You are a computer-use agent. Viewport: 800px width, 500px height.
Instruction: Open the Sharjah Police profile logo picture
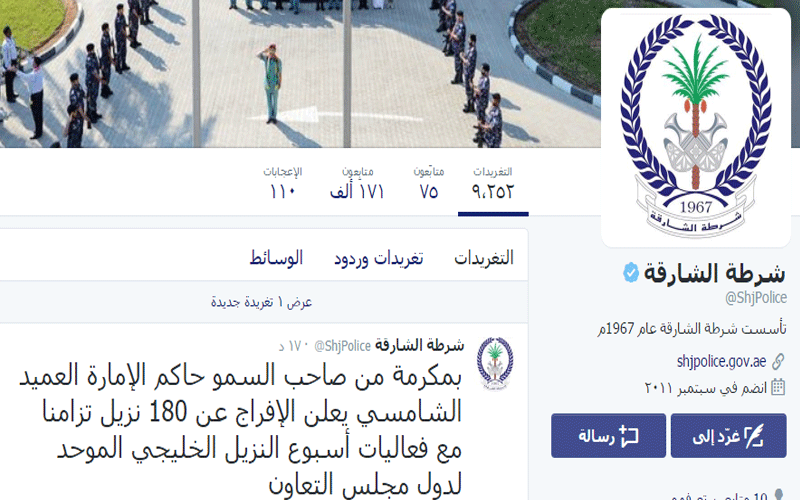click(x=696, y=128)
